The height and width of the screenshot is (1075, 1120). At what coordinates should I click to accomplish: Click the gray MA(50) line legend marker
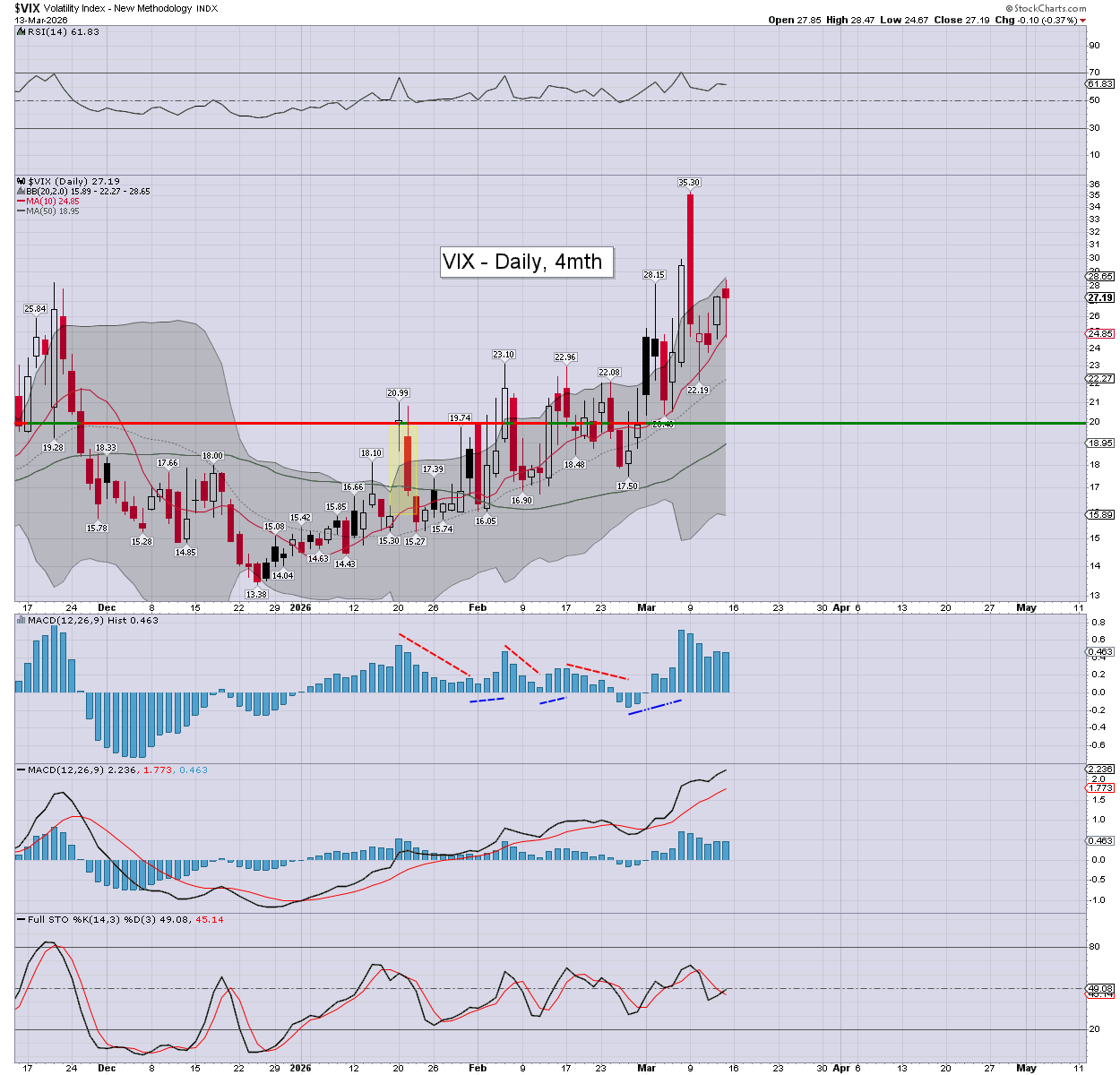(x=21, y=211)
